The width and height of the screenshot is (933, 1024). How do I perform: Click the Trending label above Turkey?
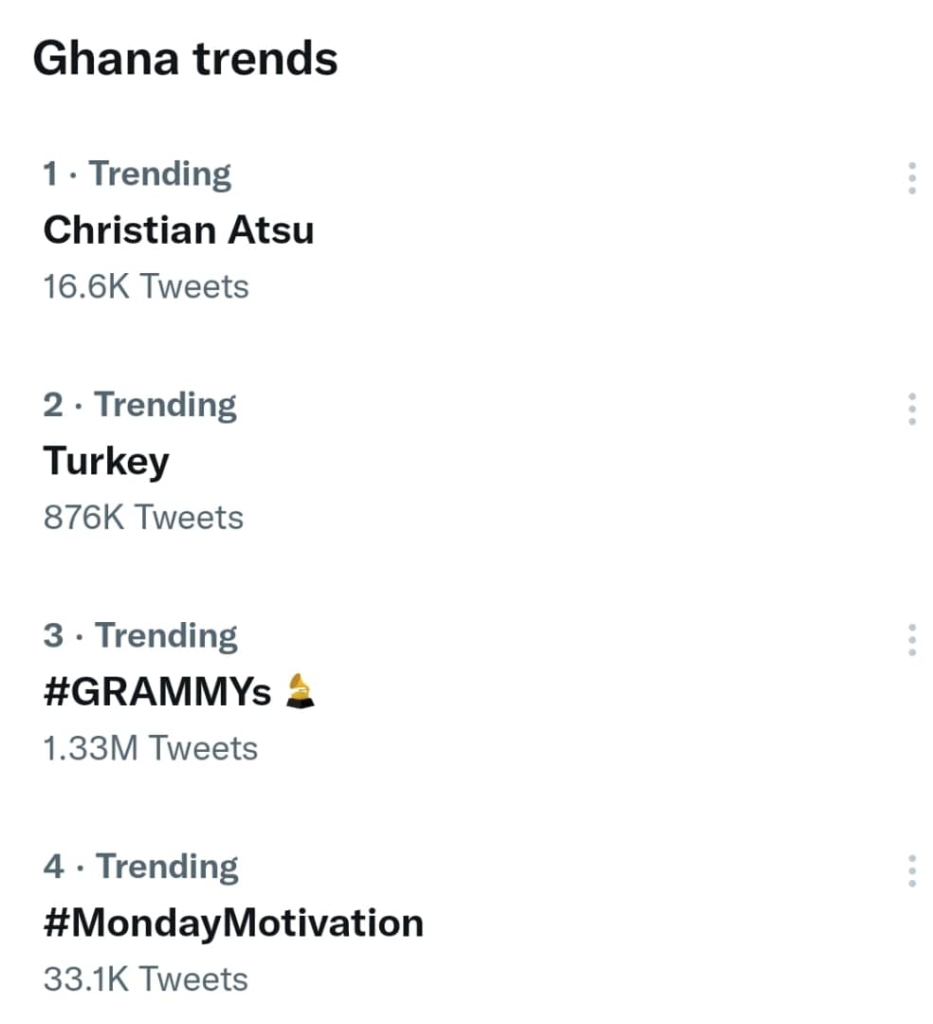[166, 405]
